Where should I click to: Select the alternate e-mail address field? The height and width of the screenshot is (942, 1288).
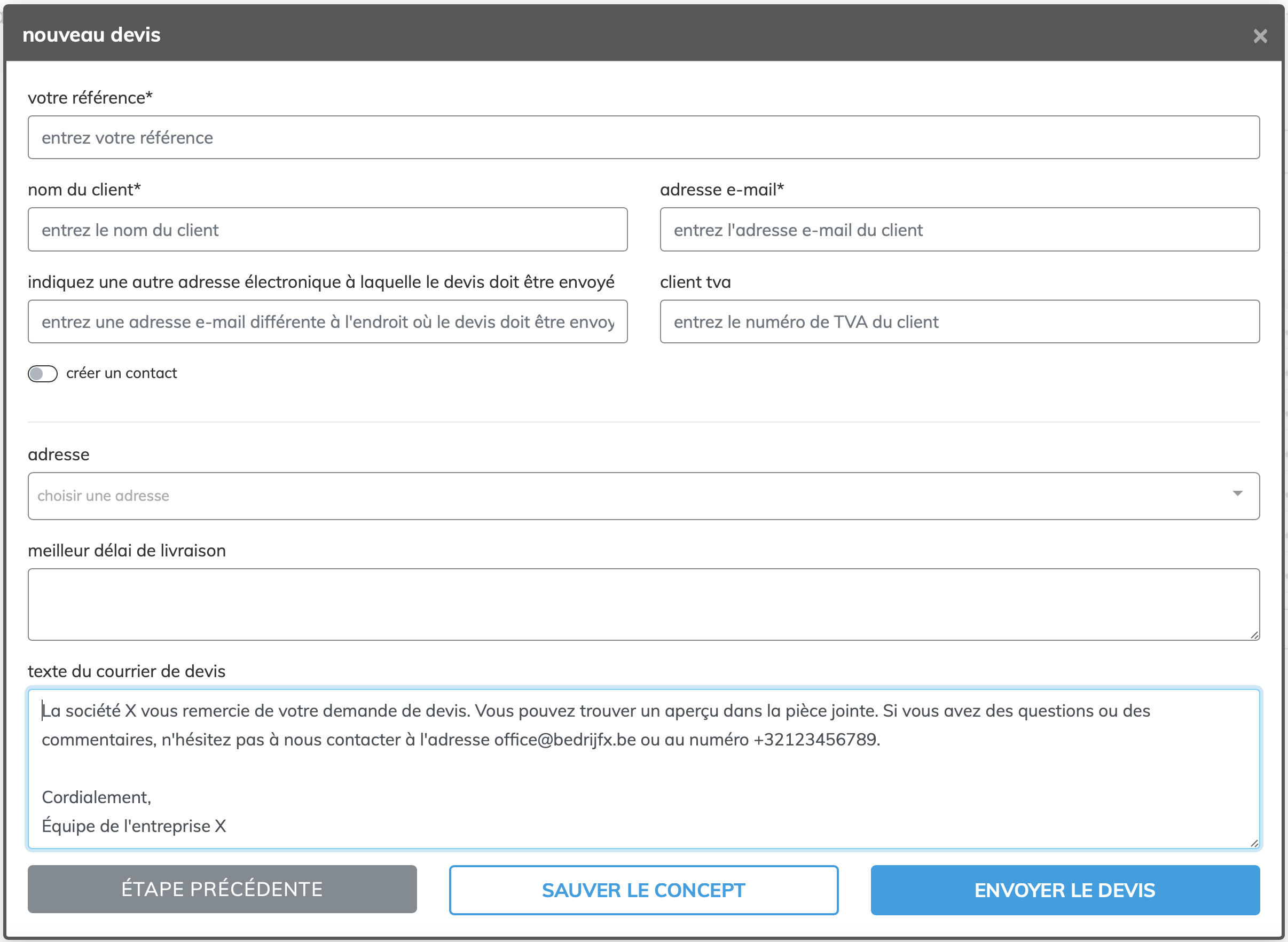pyautogui.click(x=328, y=321)
